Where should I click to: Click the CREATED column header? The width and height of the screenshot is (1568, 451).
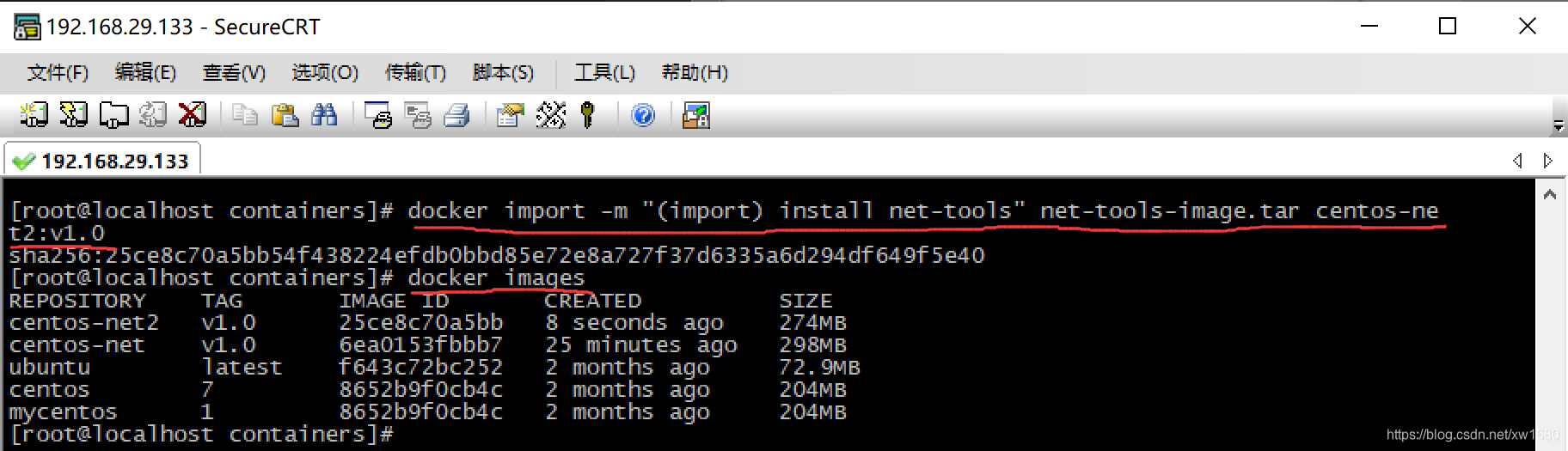point(592,301)
